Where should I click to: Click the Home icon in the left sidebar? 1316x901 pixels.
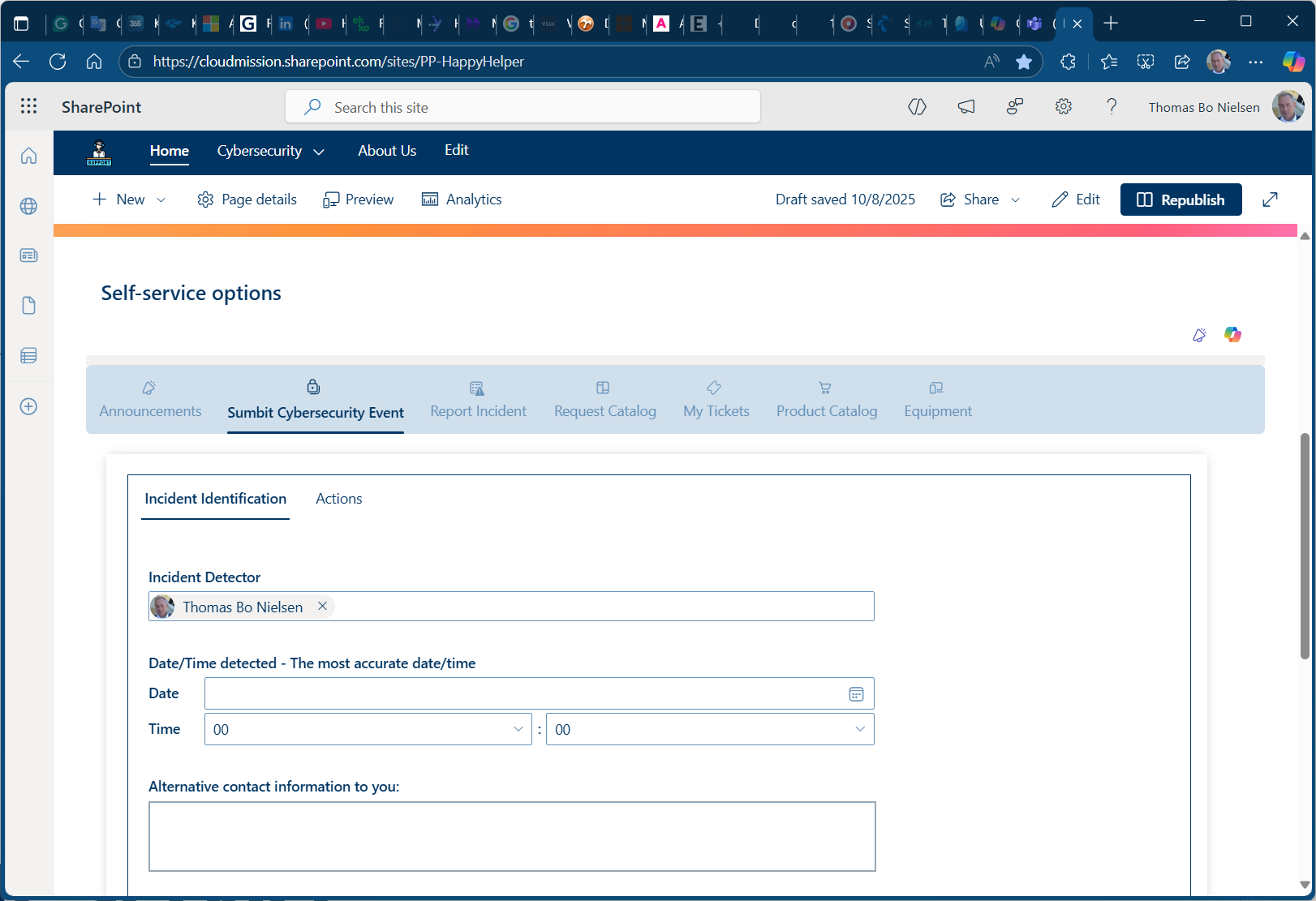click(28, 156)
